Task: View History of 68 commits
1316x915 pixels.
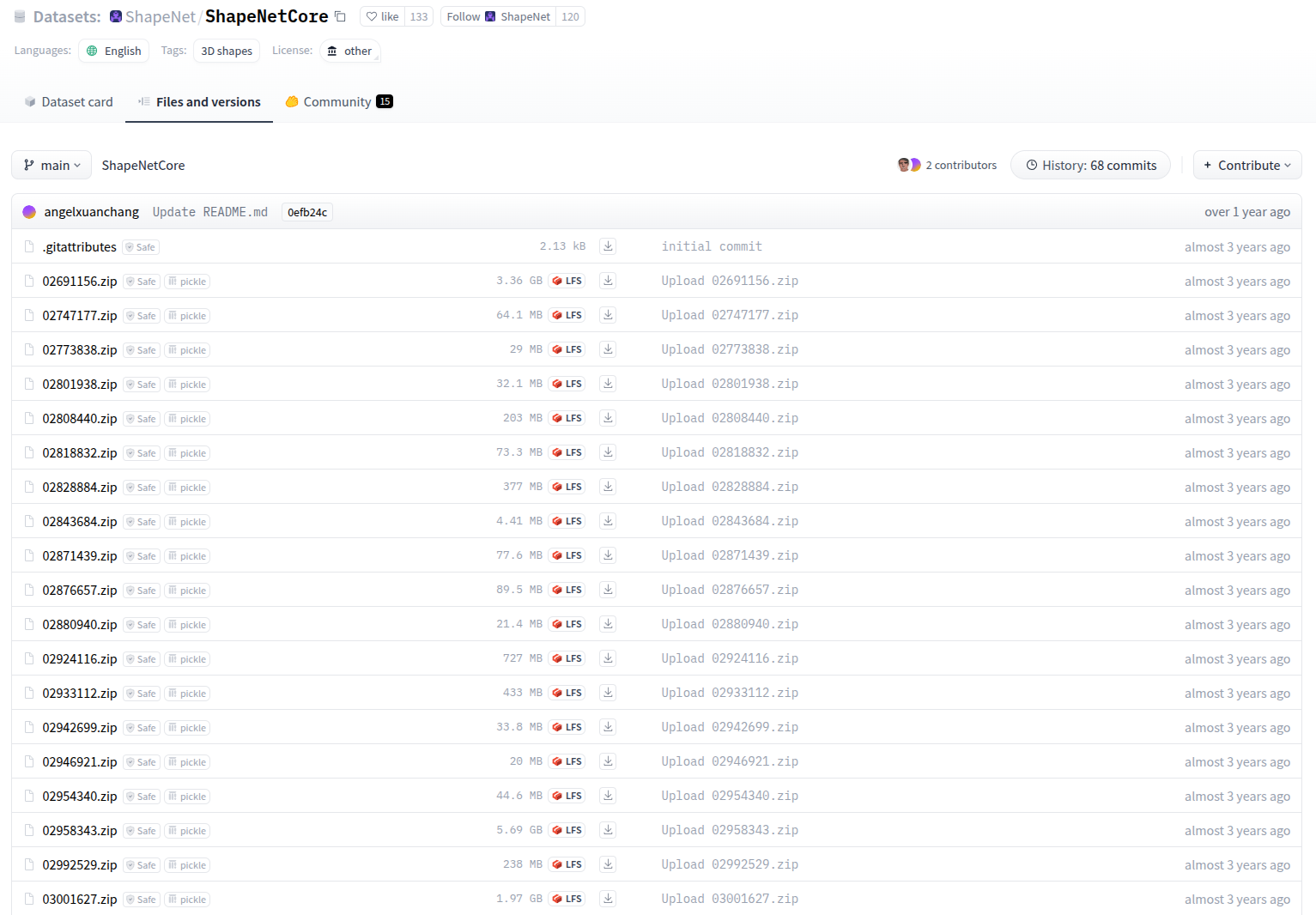Action: [1090, 165]
